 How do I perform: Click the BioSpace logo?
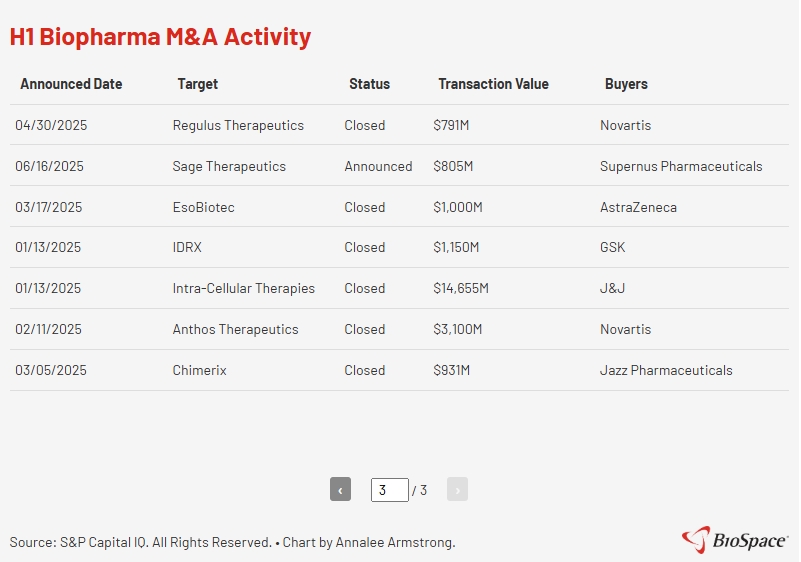pos(734,540)
